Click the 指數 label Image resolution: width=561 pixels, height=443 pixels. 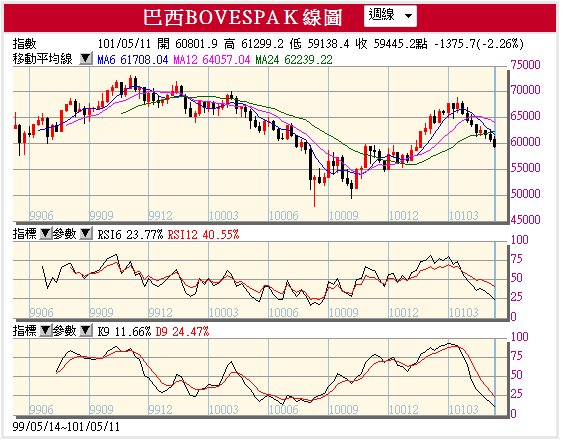click(25, 44)
